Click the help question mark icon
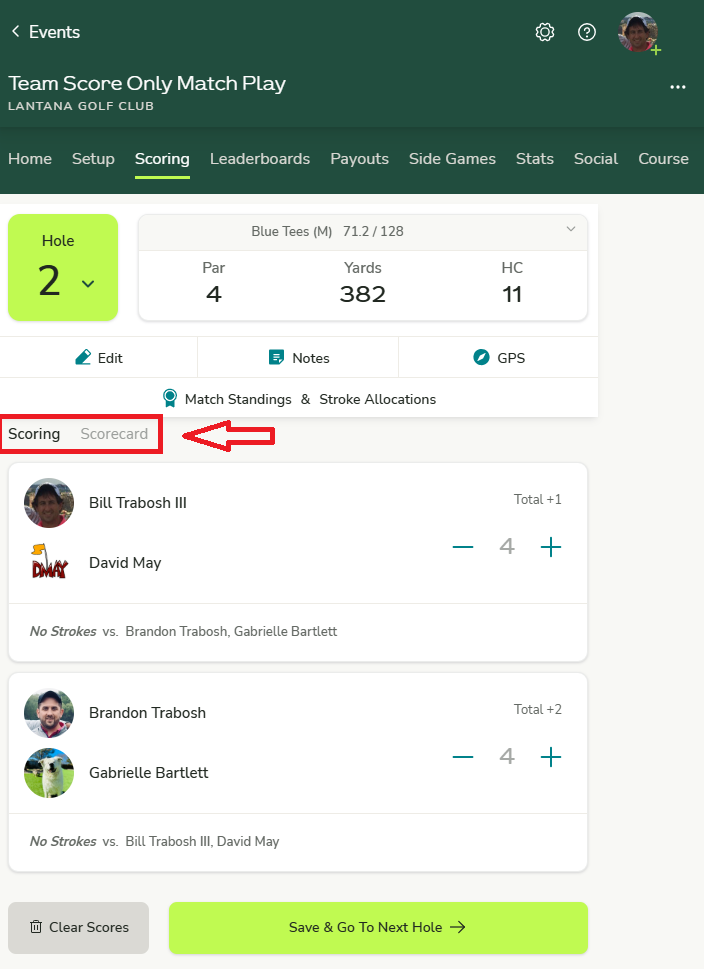The image size is (704, 969). 587,32
